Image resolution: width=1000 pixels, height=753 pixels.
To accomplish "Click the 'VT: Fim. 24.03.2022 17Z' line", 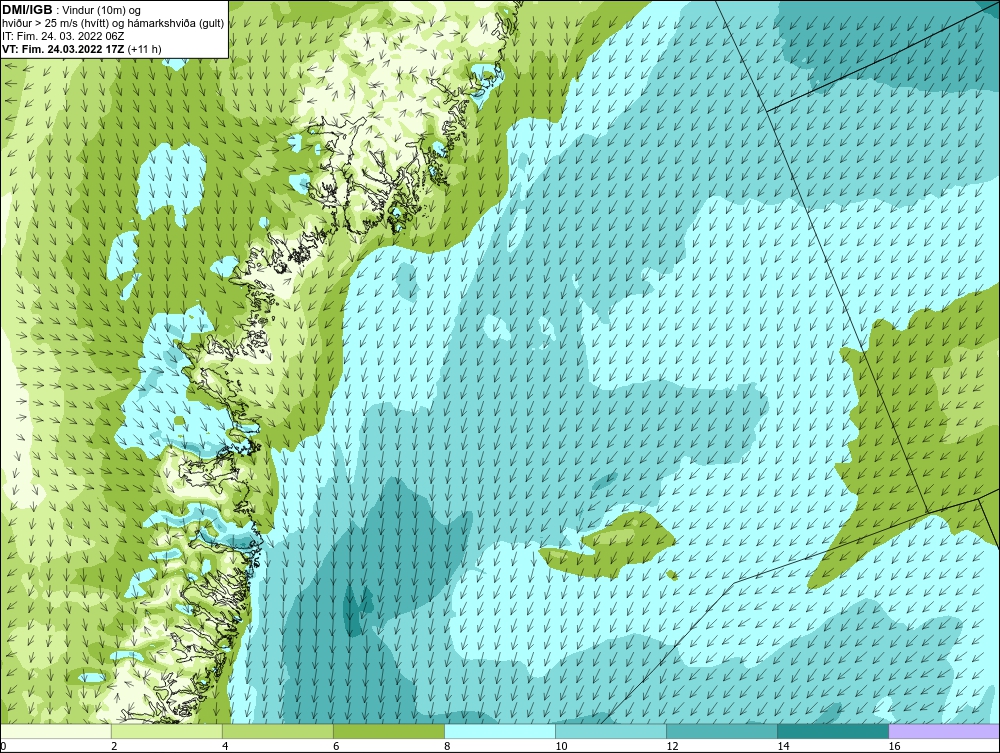I will [63, 49].
